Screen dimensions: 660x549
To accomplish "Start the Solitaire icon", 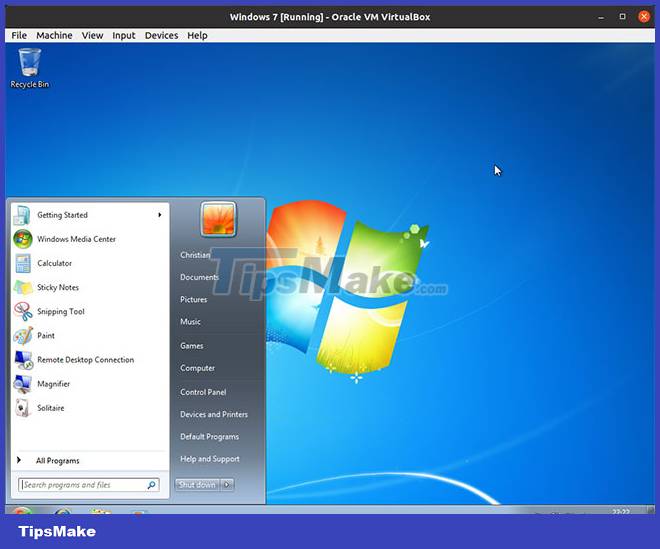I will (x=23, y=408).
